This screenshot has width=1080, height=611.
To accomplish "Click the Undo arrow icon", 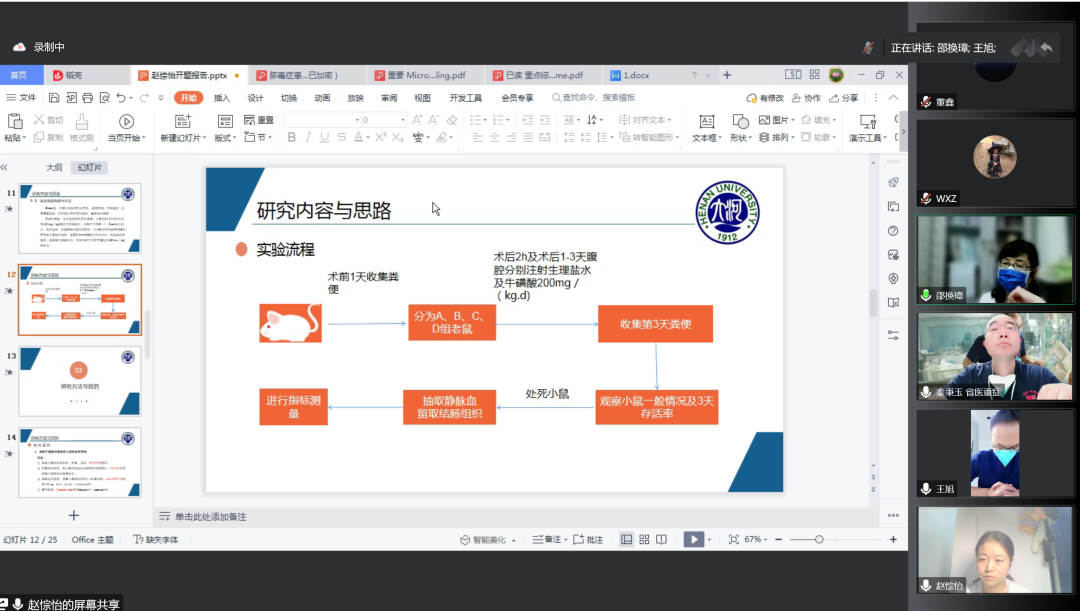I will [121, 98].
